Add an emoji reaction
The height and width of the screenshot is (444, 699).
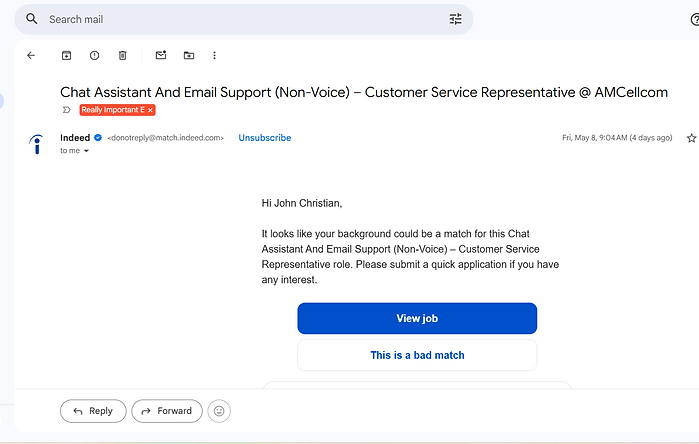click(219, 411)
